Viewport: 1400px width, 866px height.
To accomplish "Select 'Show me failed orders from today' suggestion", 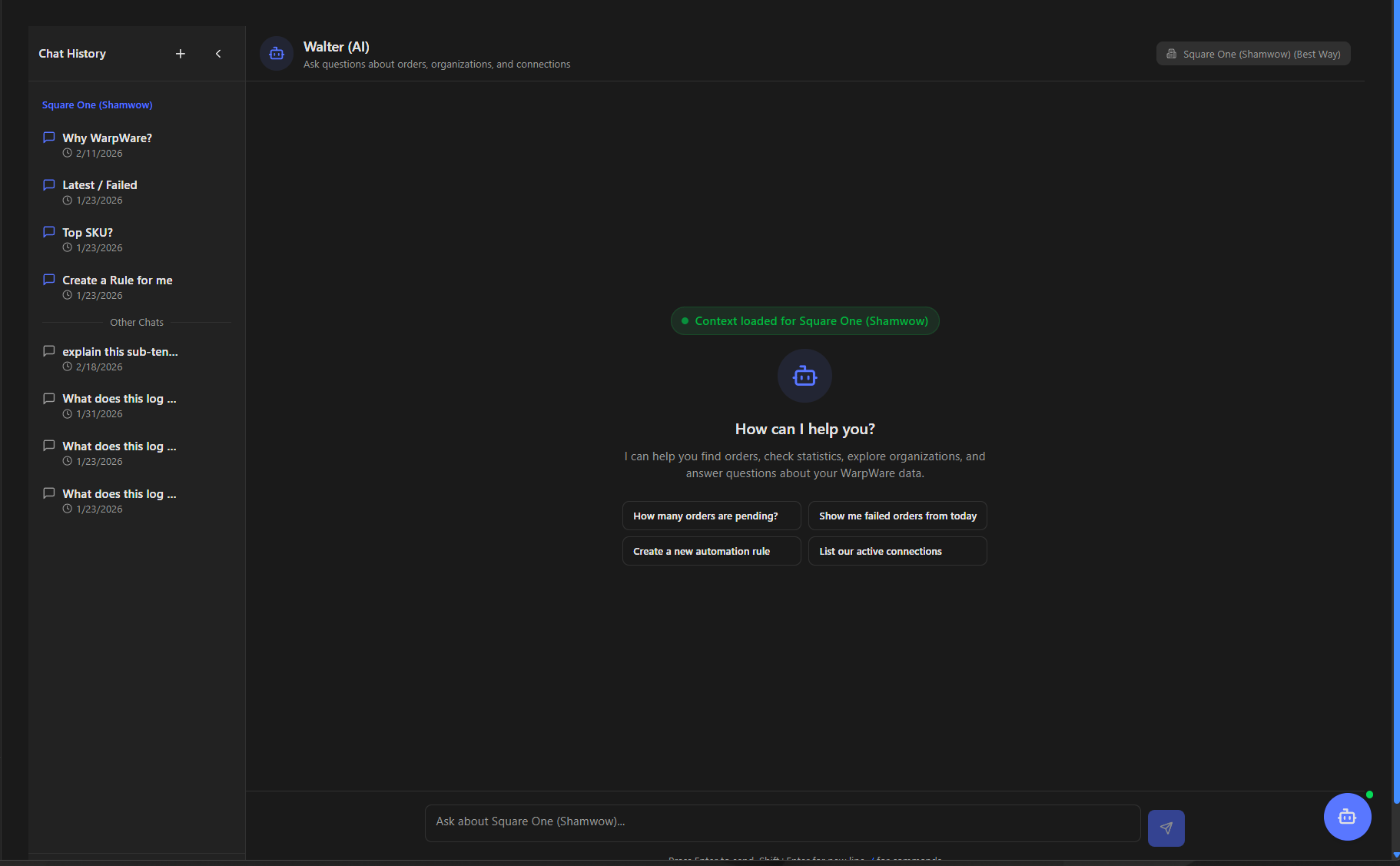I will pos(897,516).
